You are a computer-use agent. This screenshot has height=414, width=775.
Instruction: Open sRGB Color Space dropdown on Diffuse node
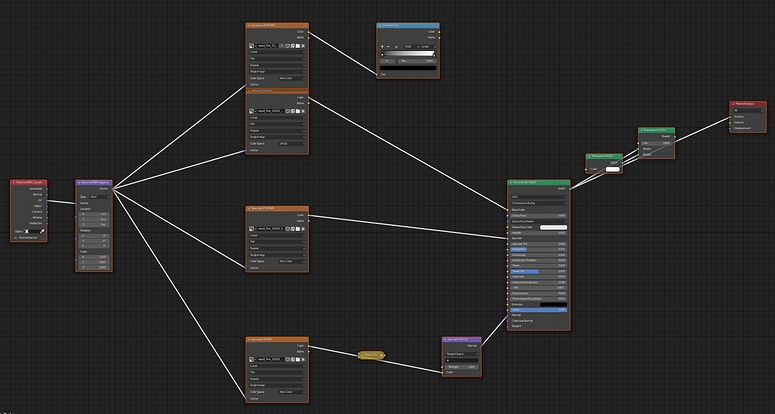292,143
